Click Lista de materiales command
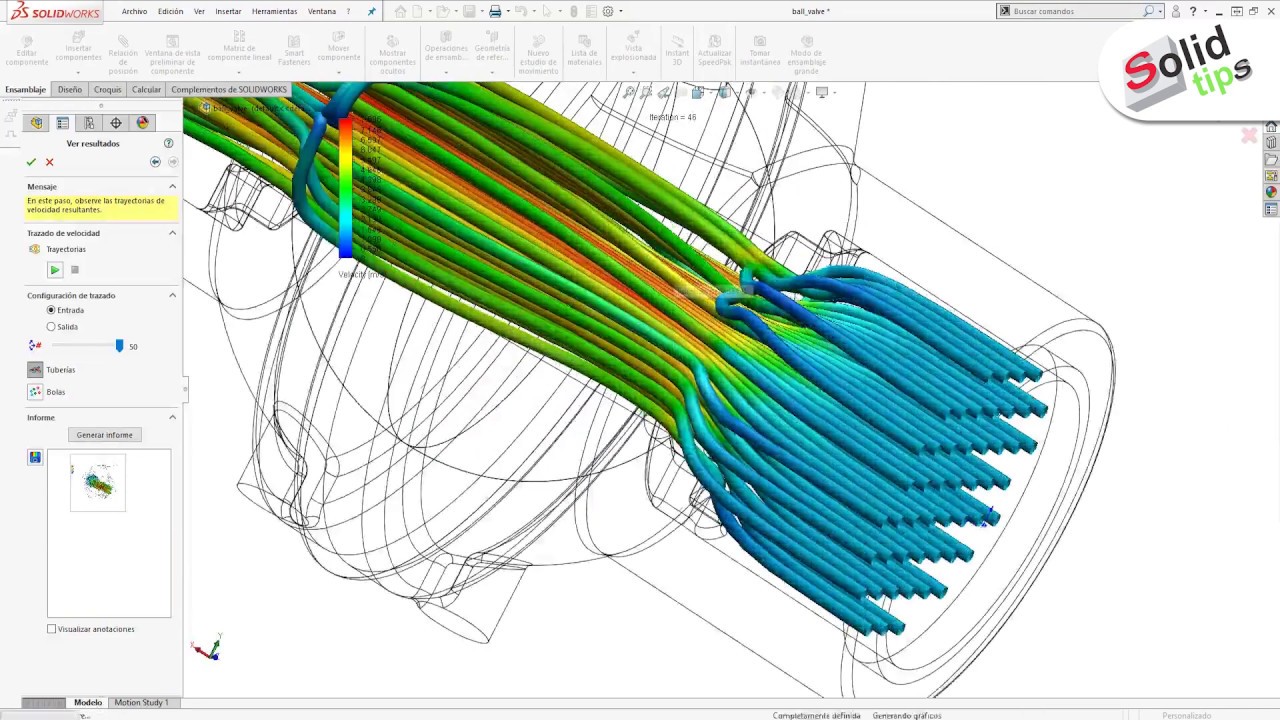Image resolution: width=1280 pixels, height=720 pixels. (x=585, y=51)
